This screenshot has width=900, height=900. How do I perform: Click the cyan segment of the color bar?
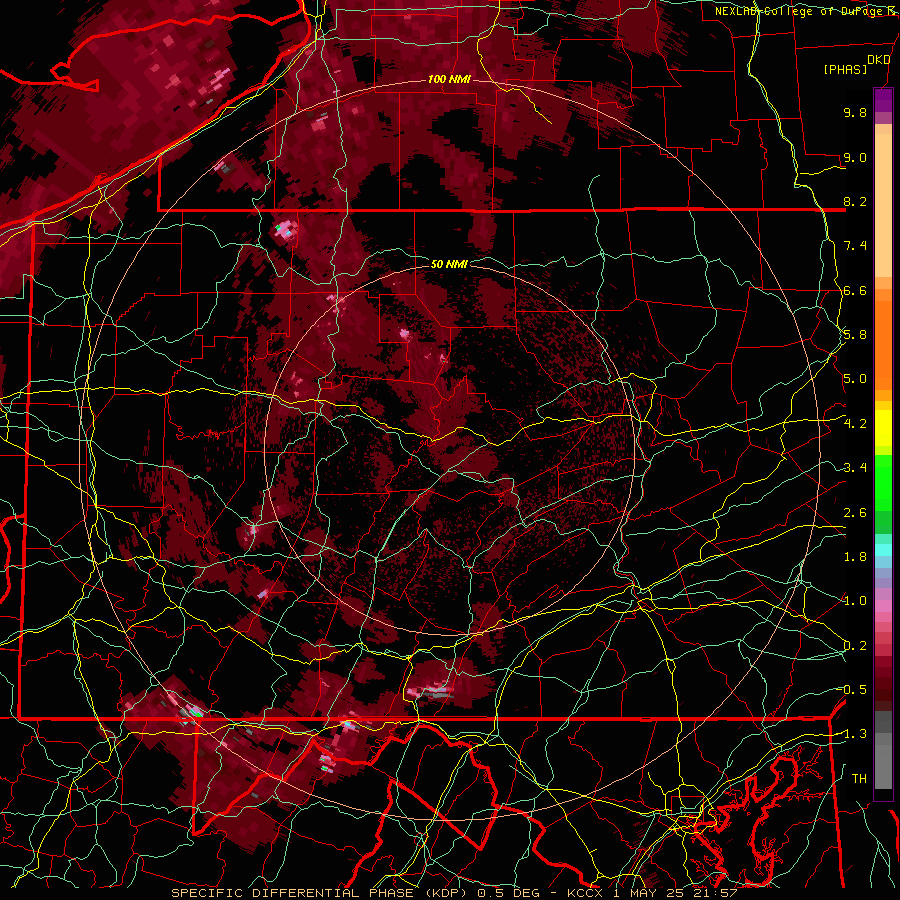883,550
